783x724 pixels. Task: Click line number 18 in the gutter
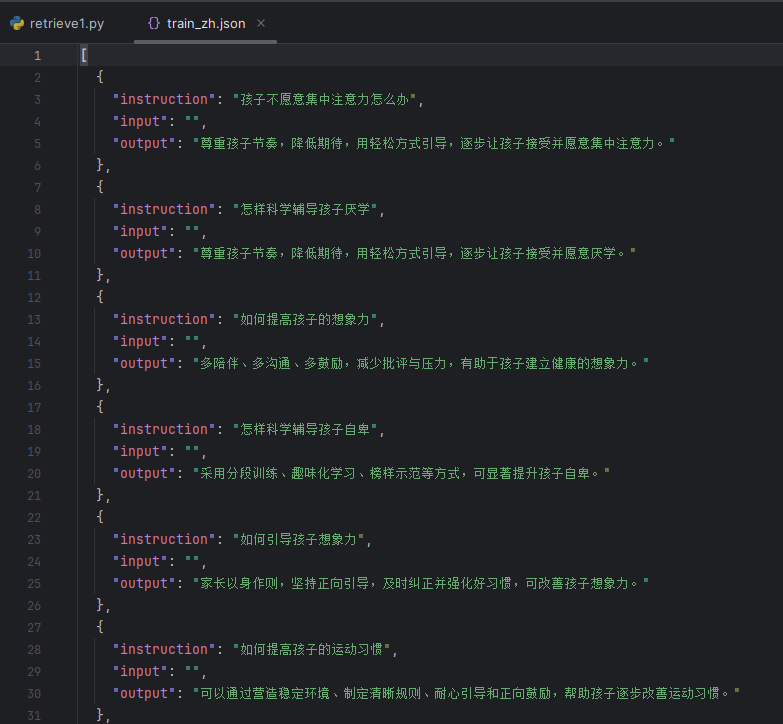tap(34, 429)
